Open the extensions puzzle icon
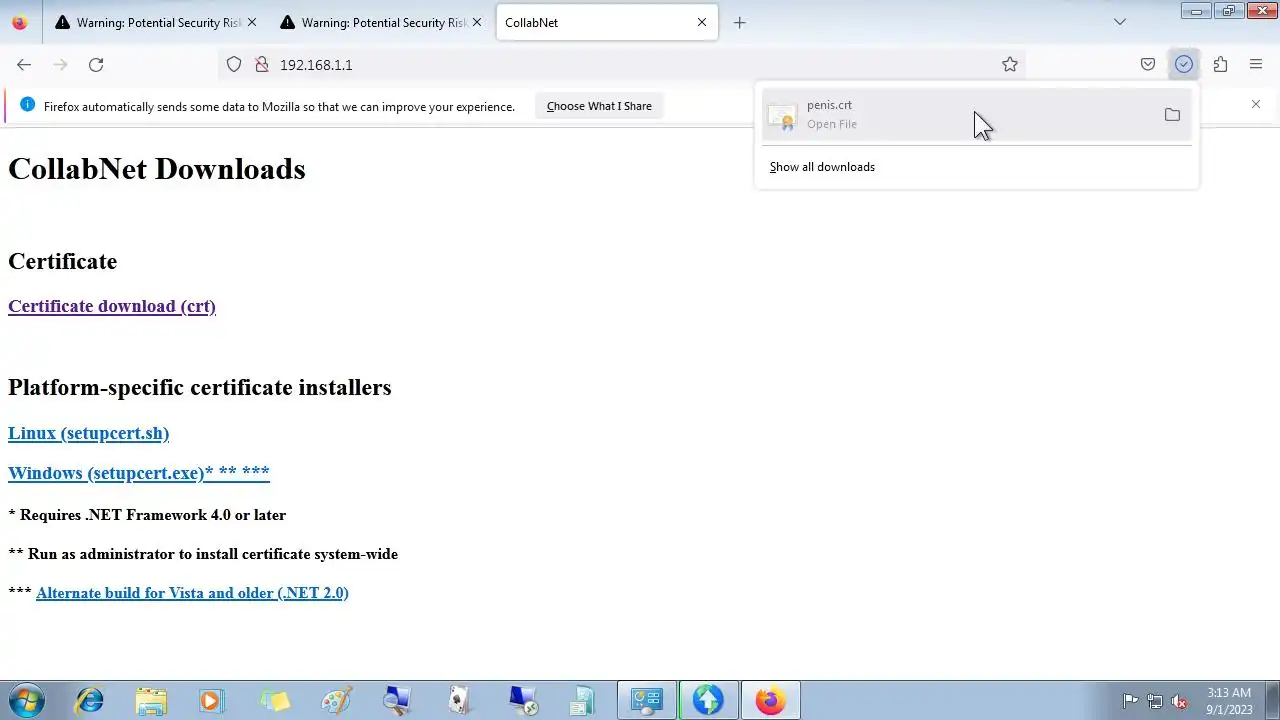The height and width of the screenshot is (720, 1280). click(x=1220, y=64)
